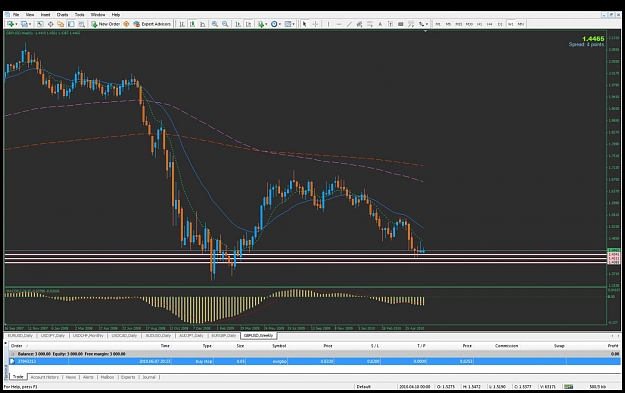Sort orders by Symbol column header
The width and height of the screenshot is (625, 393).
pyautogui.click(x=279, y=346)
